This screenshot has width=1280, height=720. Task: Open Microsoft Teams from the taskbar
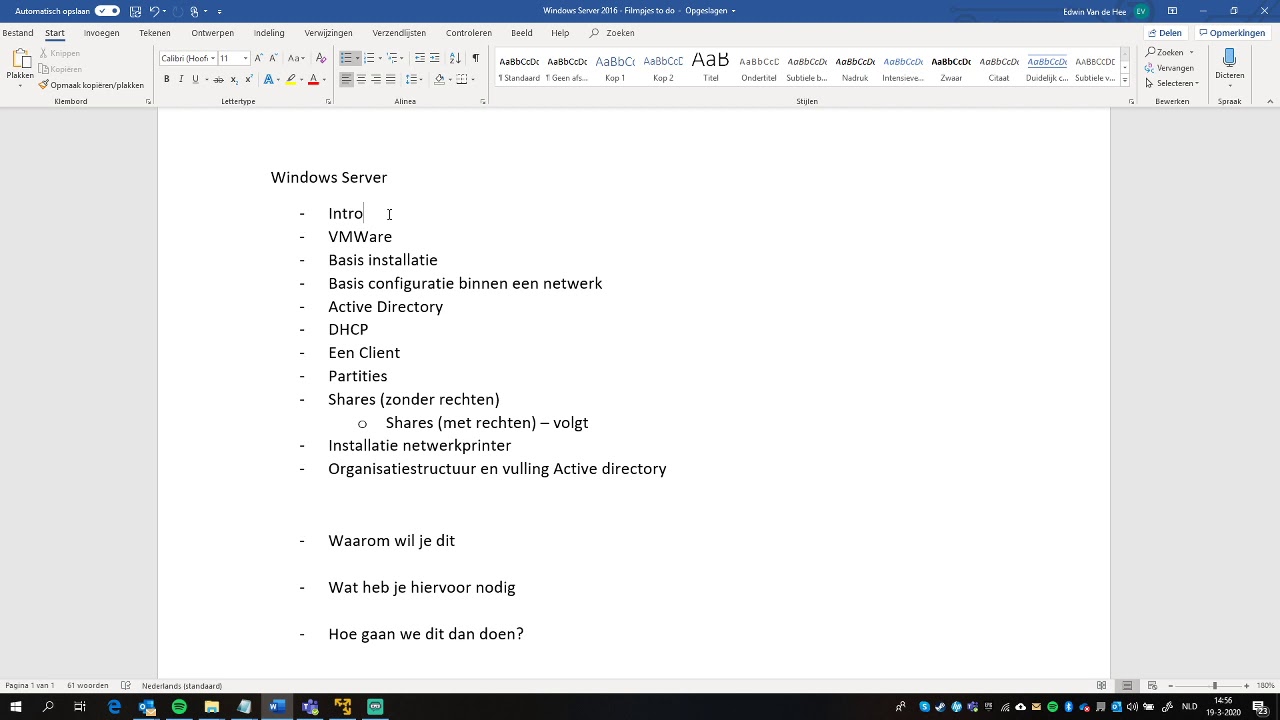310,707
